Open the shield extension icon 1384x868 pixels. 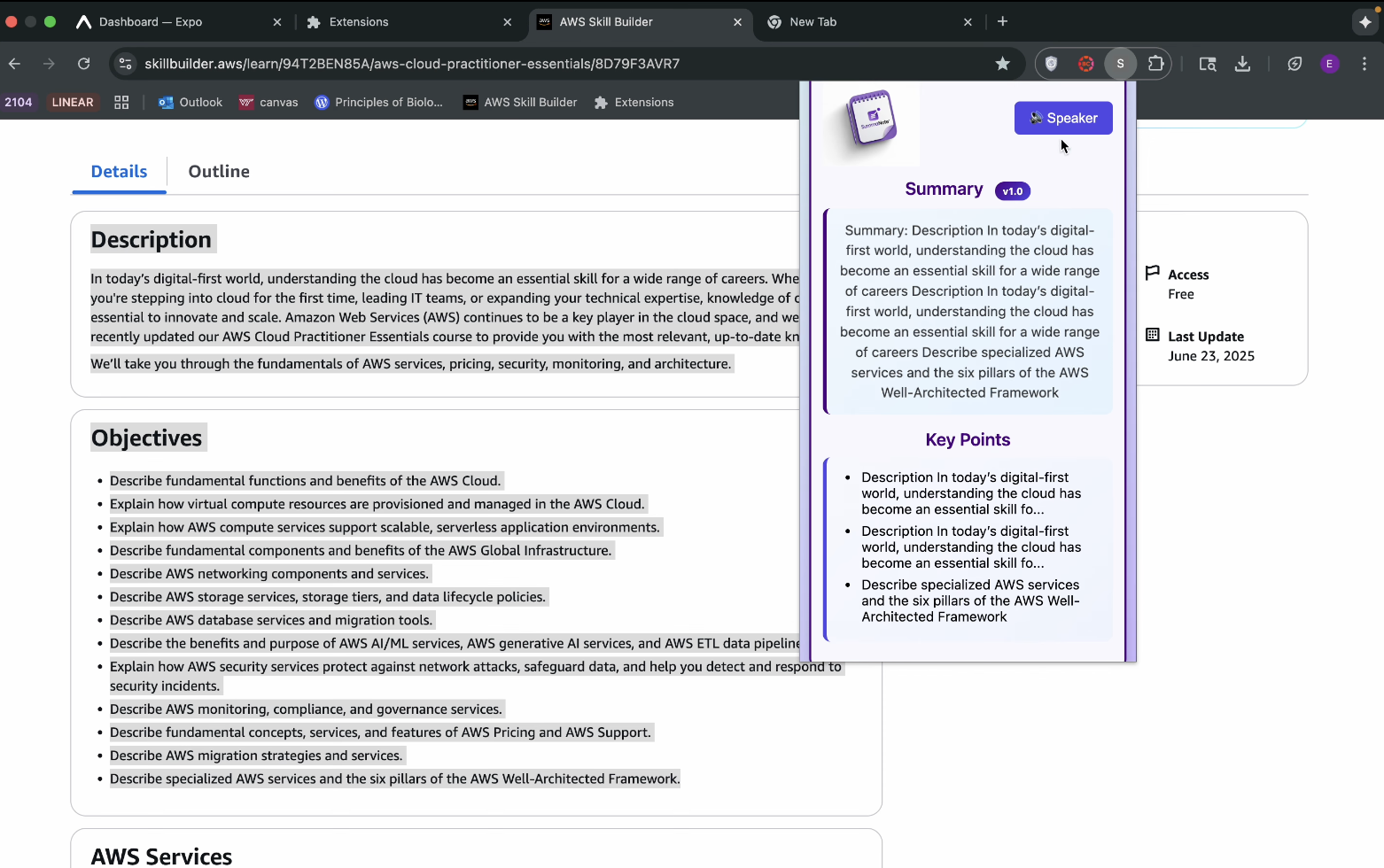point(1051,64)
